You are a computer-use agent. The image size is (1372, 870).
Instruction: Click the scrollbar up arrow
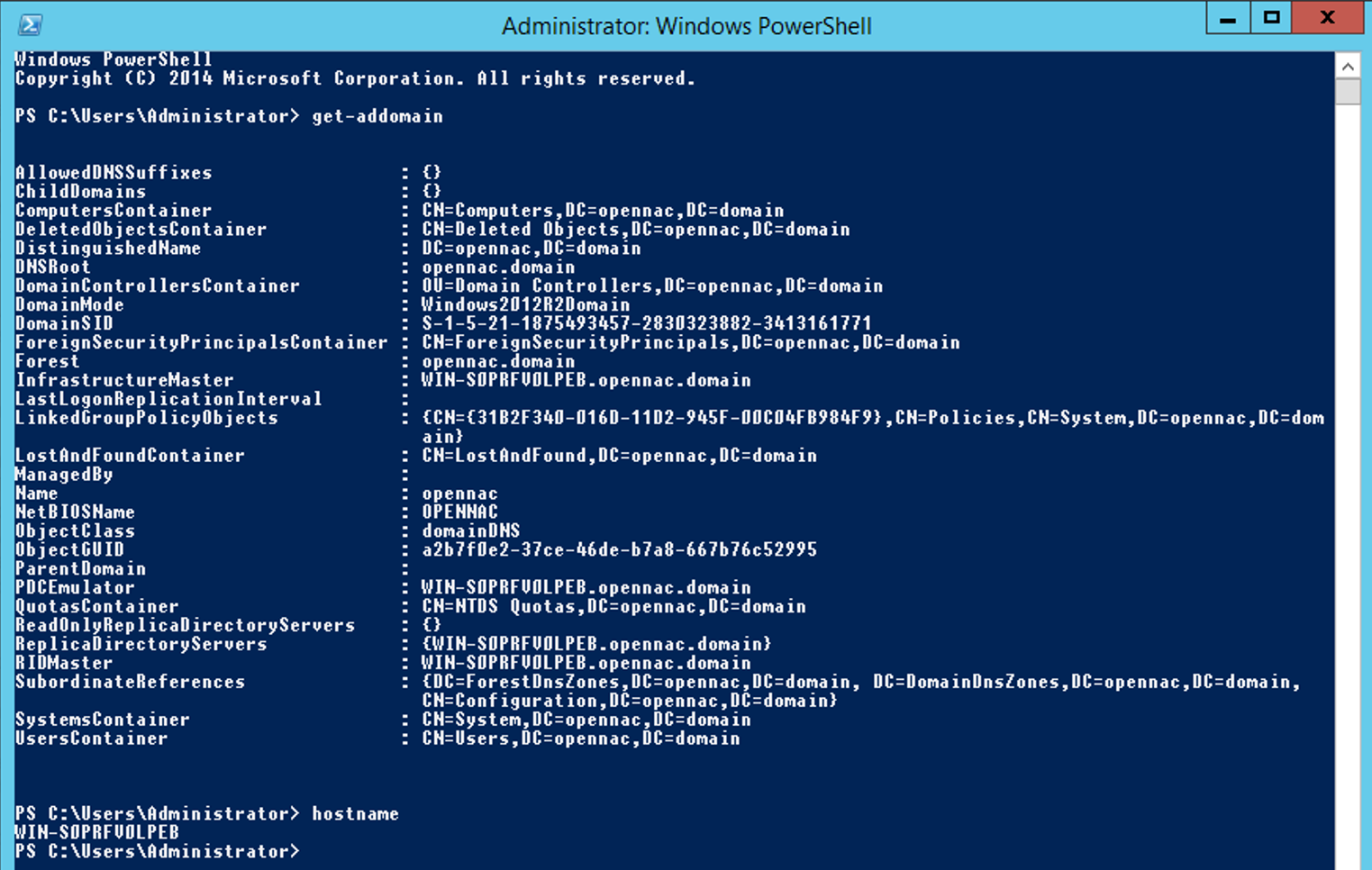[1348, 66]
